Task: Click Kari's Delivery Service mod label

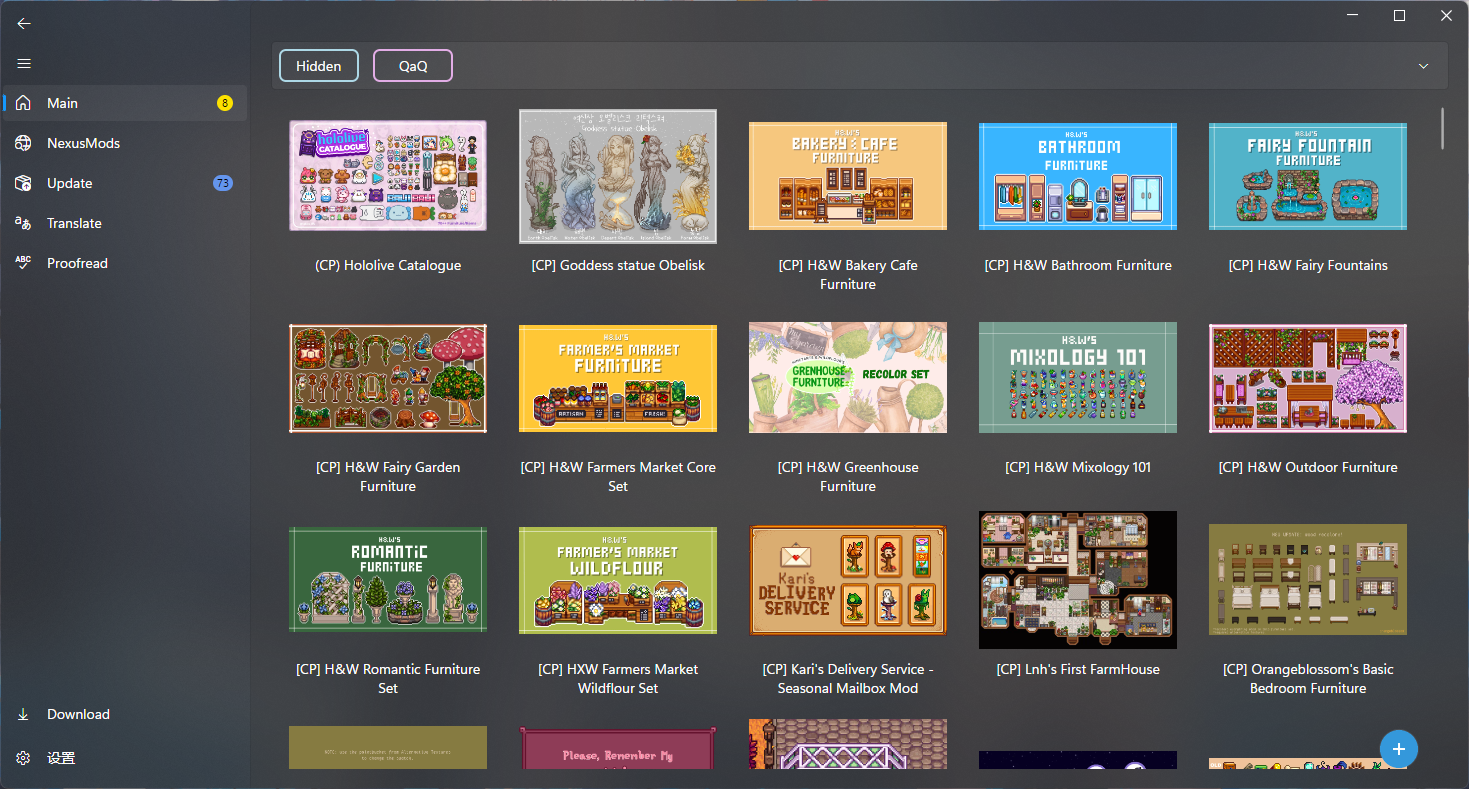Action: pyautogui.click(x=848, y=678)
